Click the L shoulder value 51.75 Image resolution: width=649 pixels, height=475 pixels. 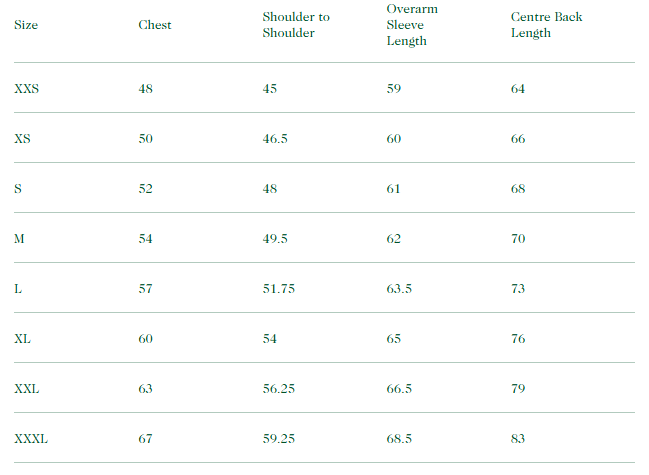[x=279, y=289]
